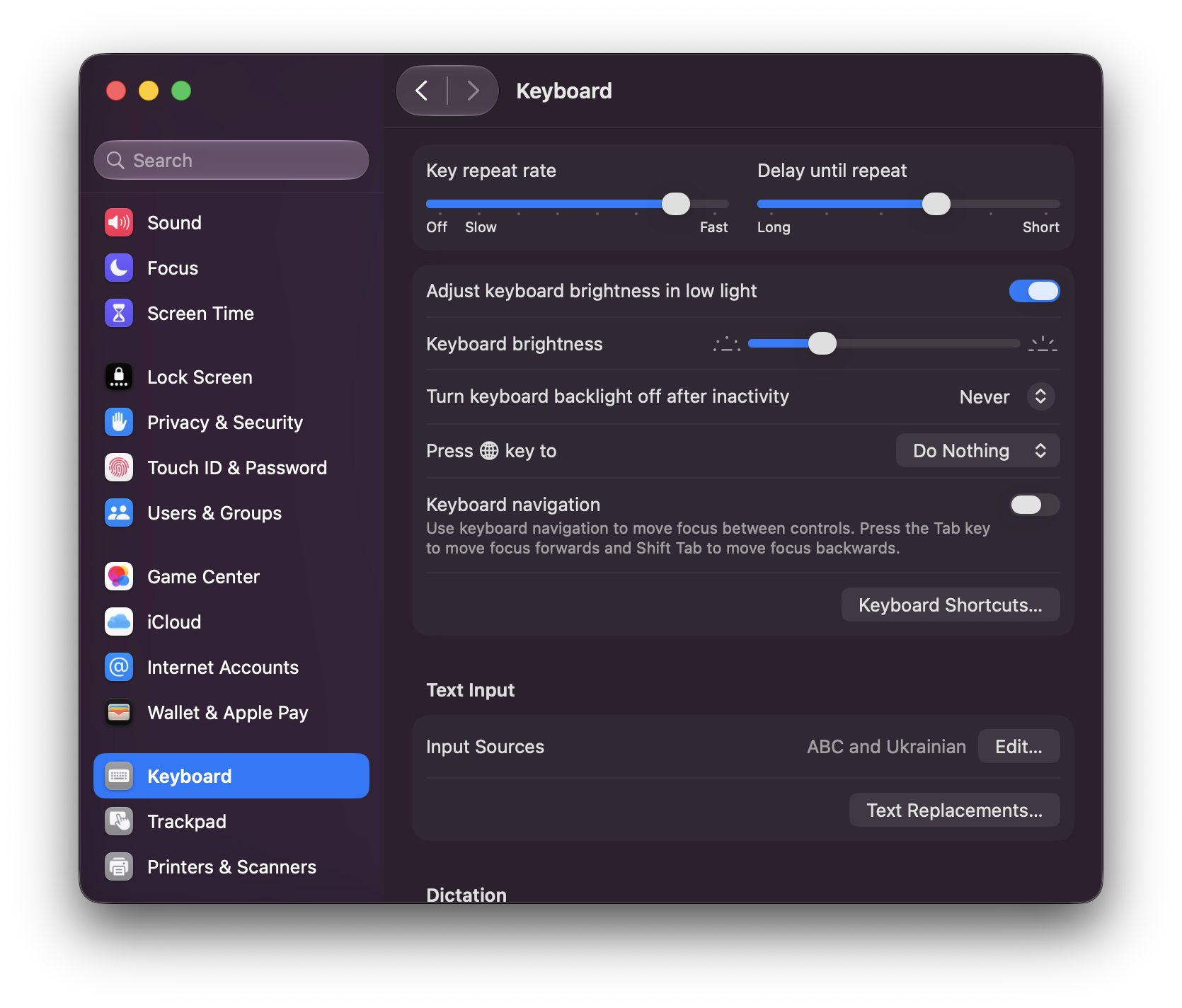Open Internet Accounts settings
Viewport: 1182px width, 1008px height.
[x=231, y=667]
